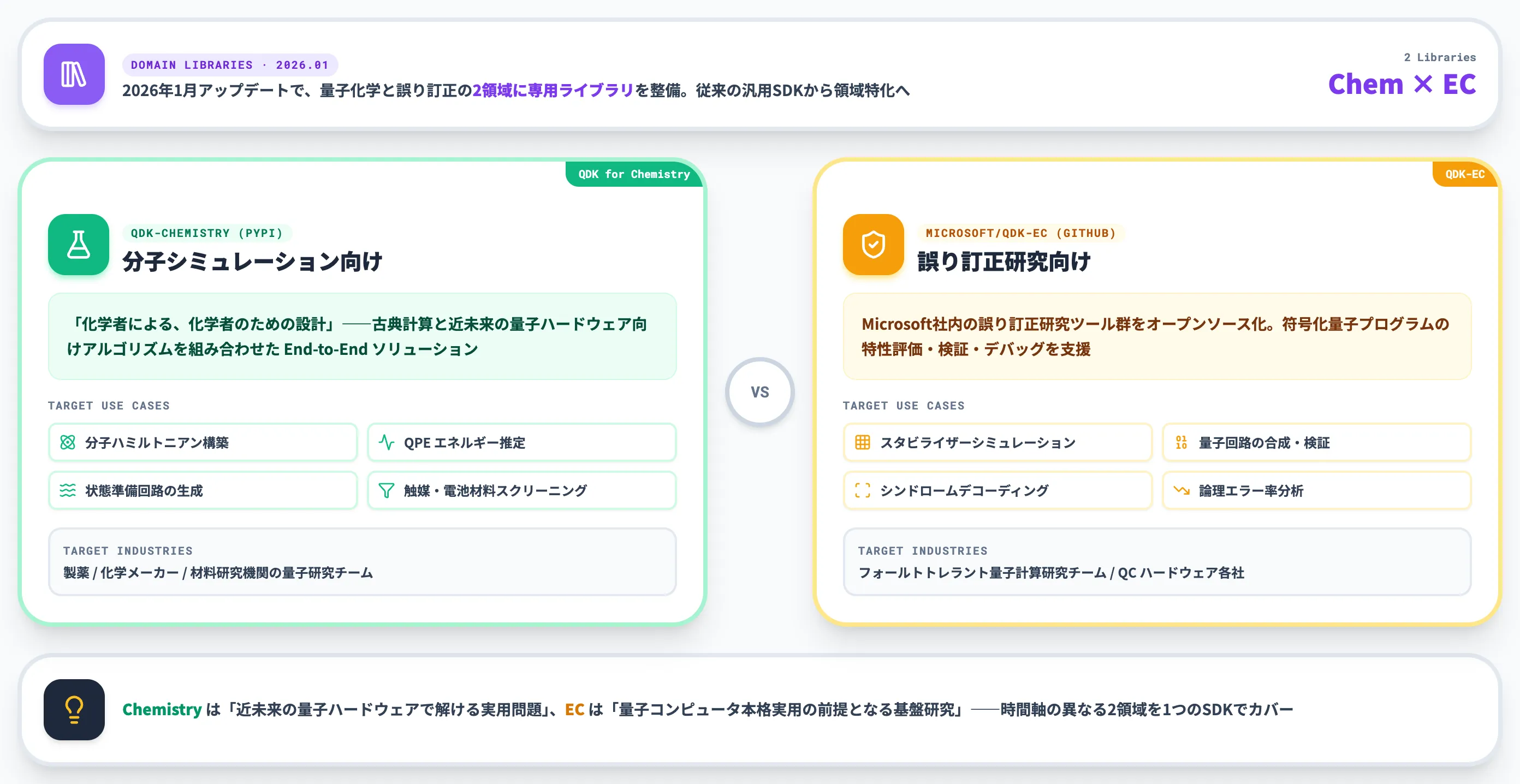
Task: Click TARGET INDUSTRIES label in chemistry card
Action: point(128,551)
